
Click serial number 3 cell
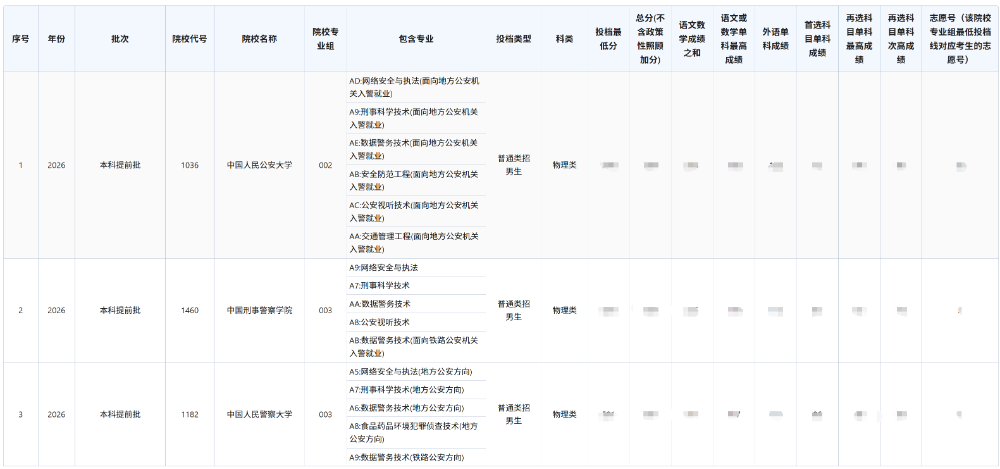pos(20,415)
